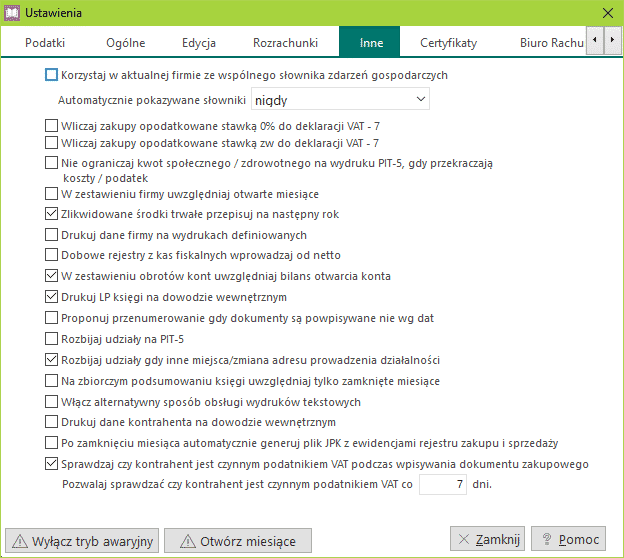Check Włącz alternatywny sposób obsługi wydruków

click(x=51, y=402)
